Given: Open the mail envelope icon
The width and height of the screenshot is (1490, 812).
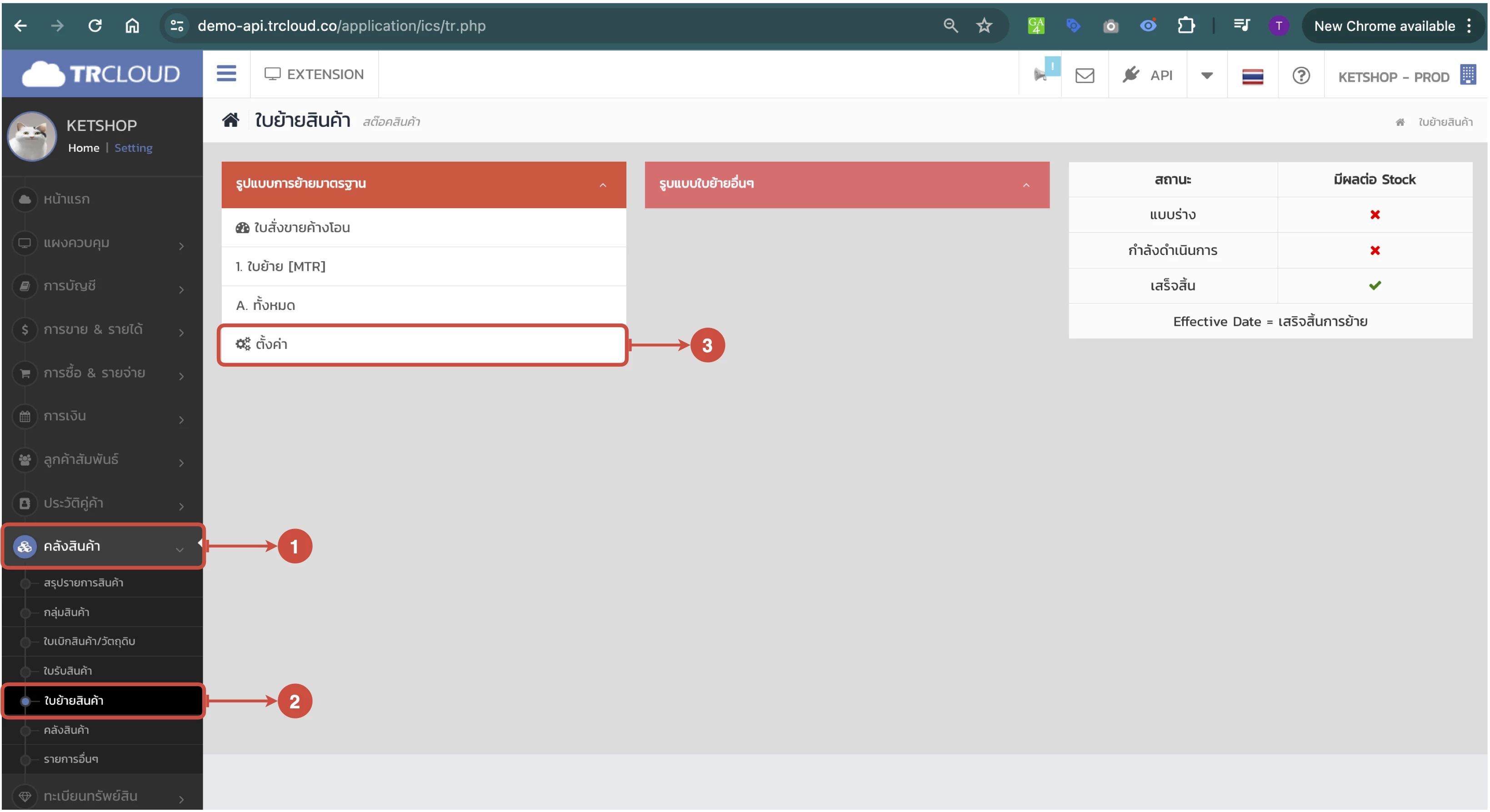Looking at the screenshot, I should click(1085, 76).
